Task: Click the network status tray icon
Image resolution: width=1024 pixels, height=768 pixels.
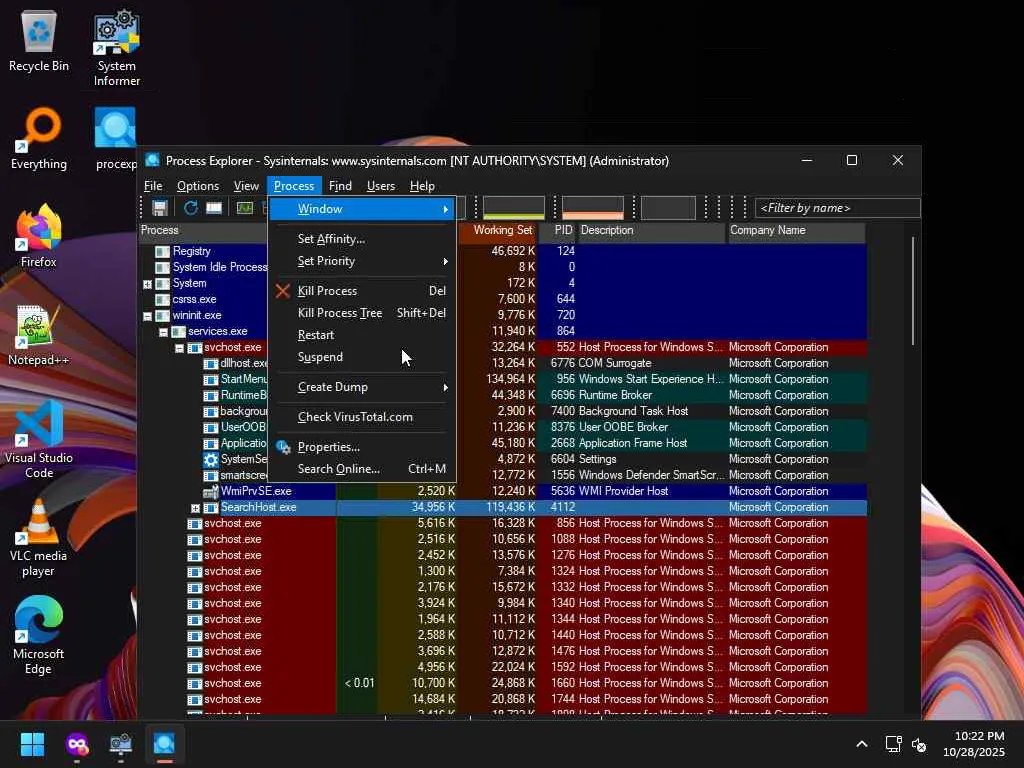Action: (893, 744)
